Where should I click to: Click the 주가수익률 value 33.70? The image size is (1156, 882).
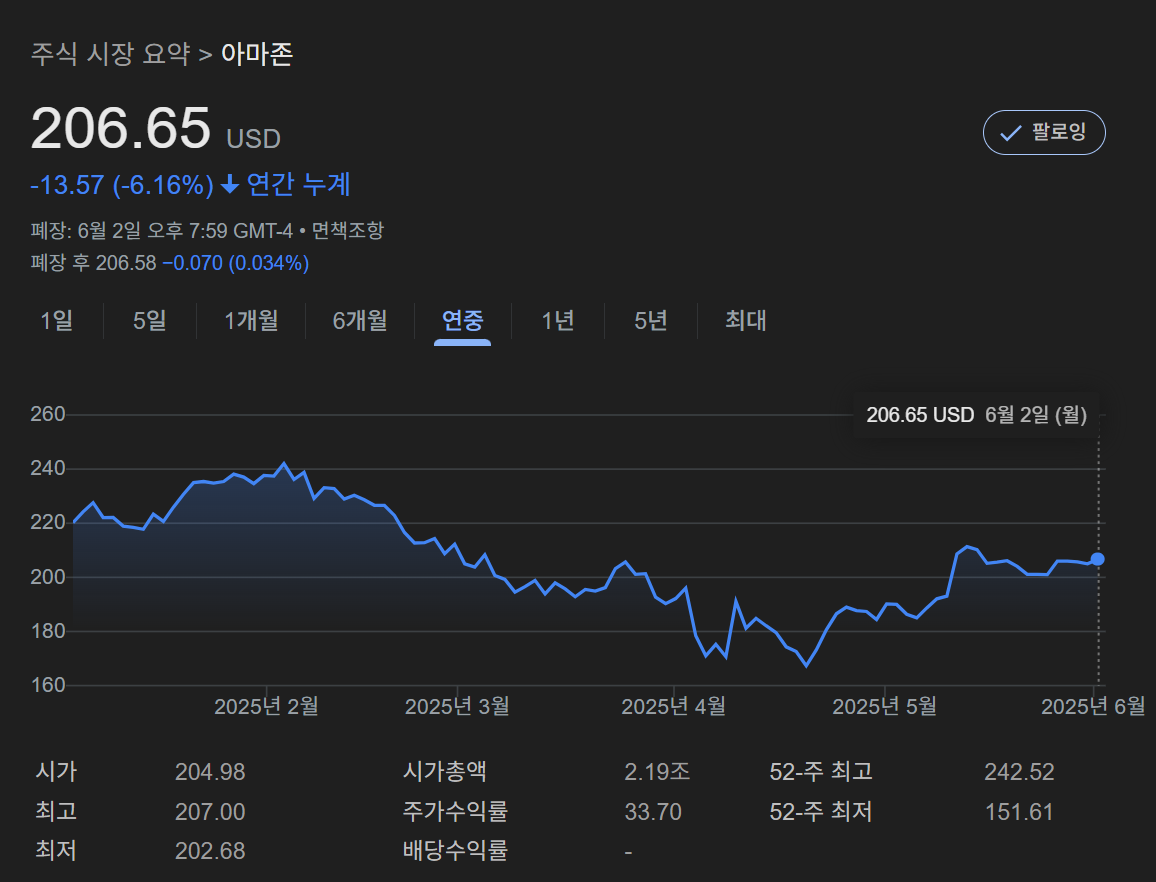[653, 812]
